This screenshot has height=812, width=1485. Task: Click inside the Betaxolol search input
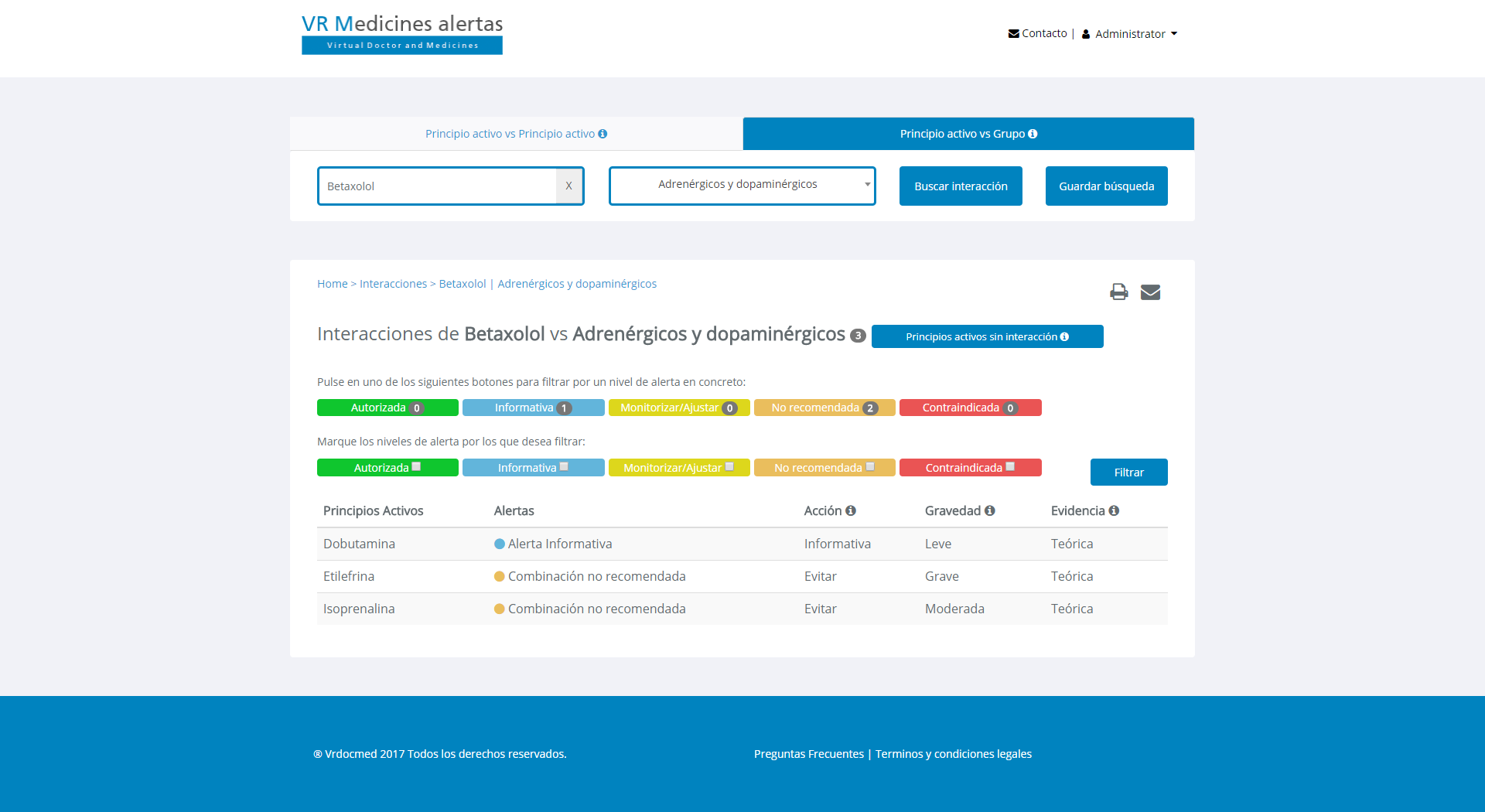click(x=437, y=186)
